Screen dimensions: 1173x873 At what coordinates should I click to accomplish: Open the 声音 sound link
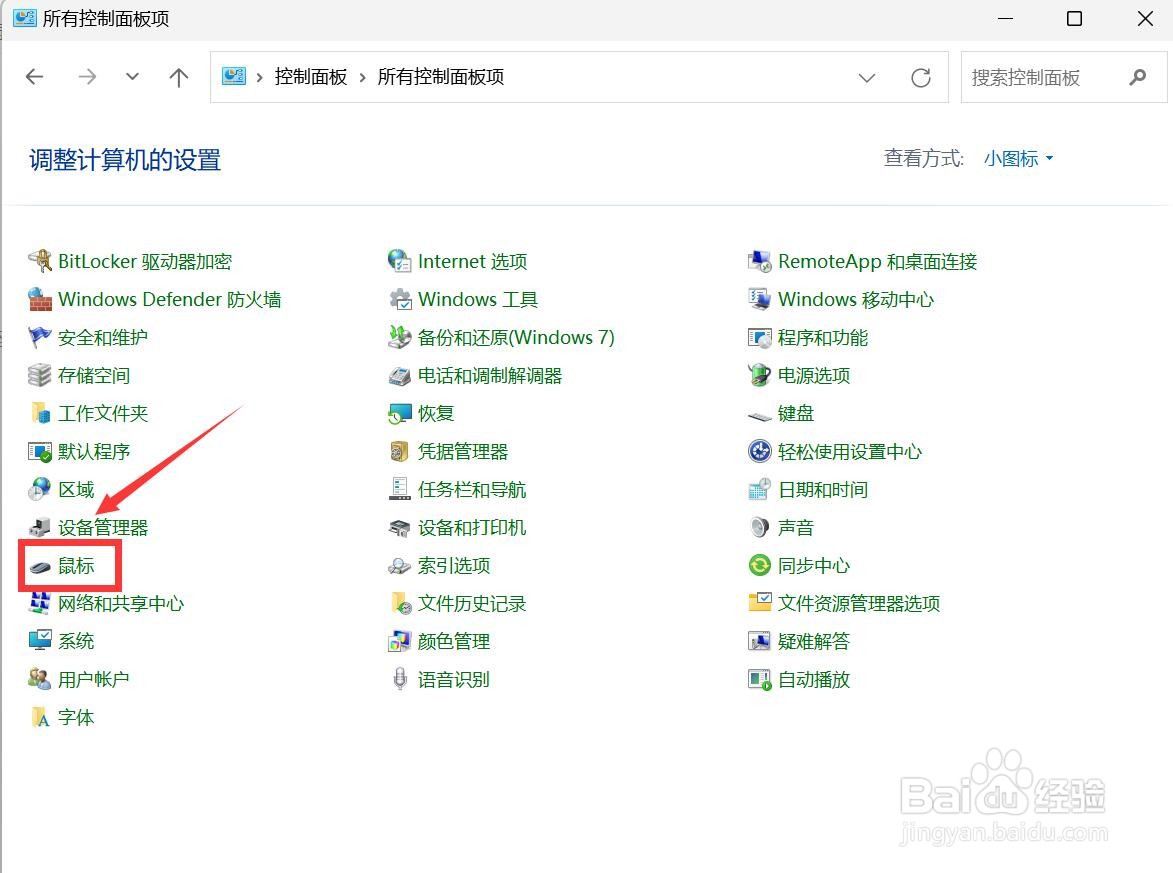pos(796,527)
